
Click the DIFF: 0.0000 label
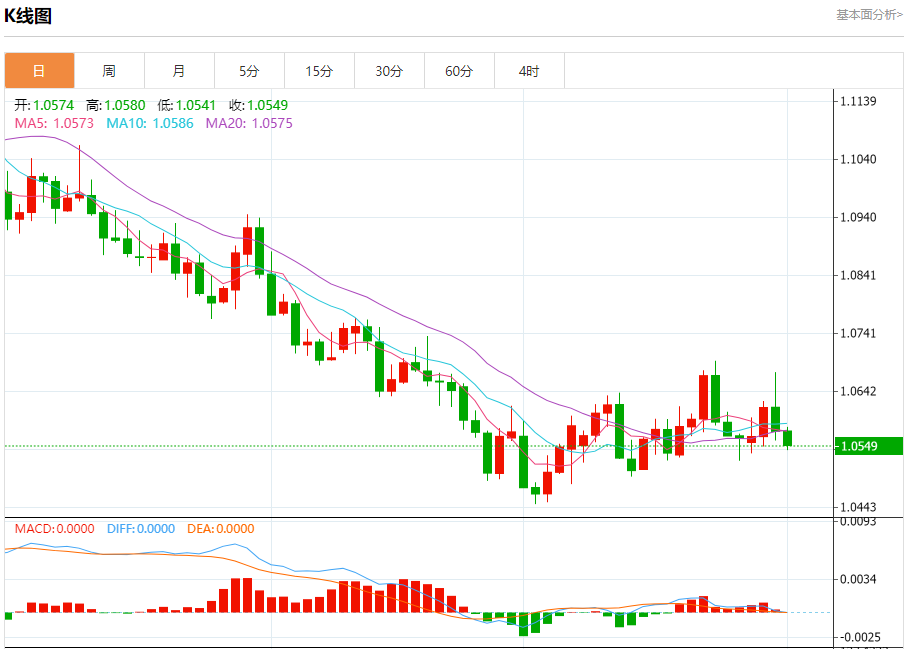141,528
